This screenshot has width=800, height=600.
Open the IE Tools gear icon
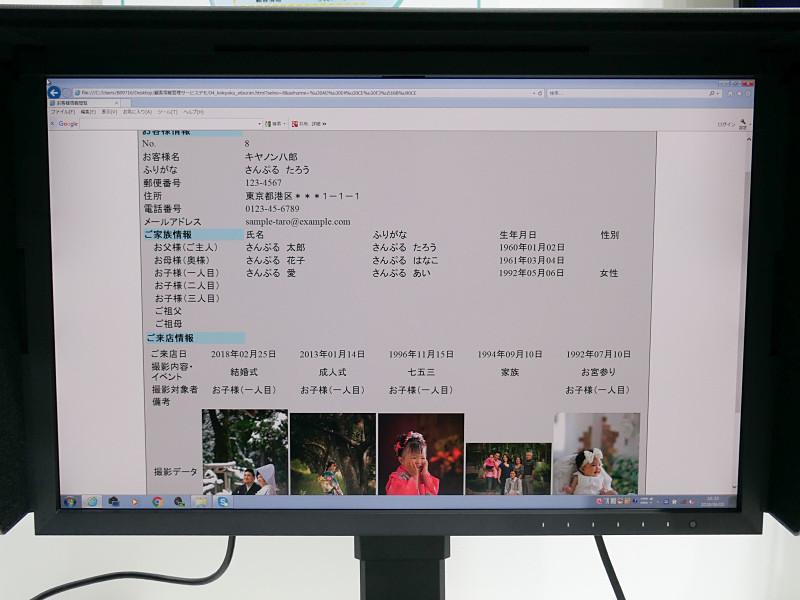(x=748, y=93)
